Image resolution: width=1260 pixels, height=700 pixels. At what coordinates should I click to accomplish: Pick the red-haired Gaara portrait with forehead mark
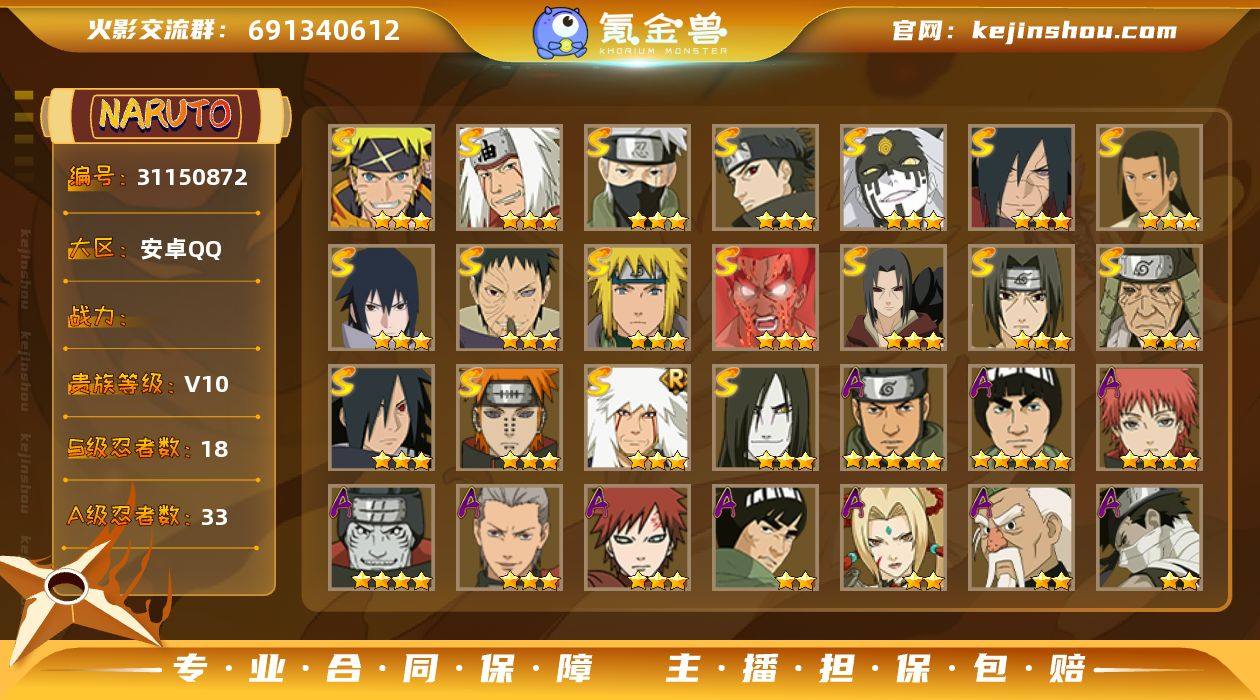(x=637, y=537)
